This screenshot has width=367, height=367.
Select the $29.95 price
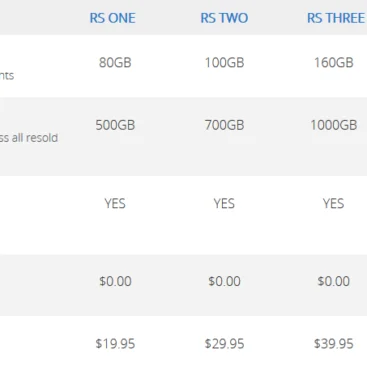coord(224,344)
